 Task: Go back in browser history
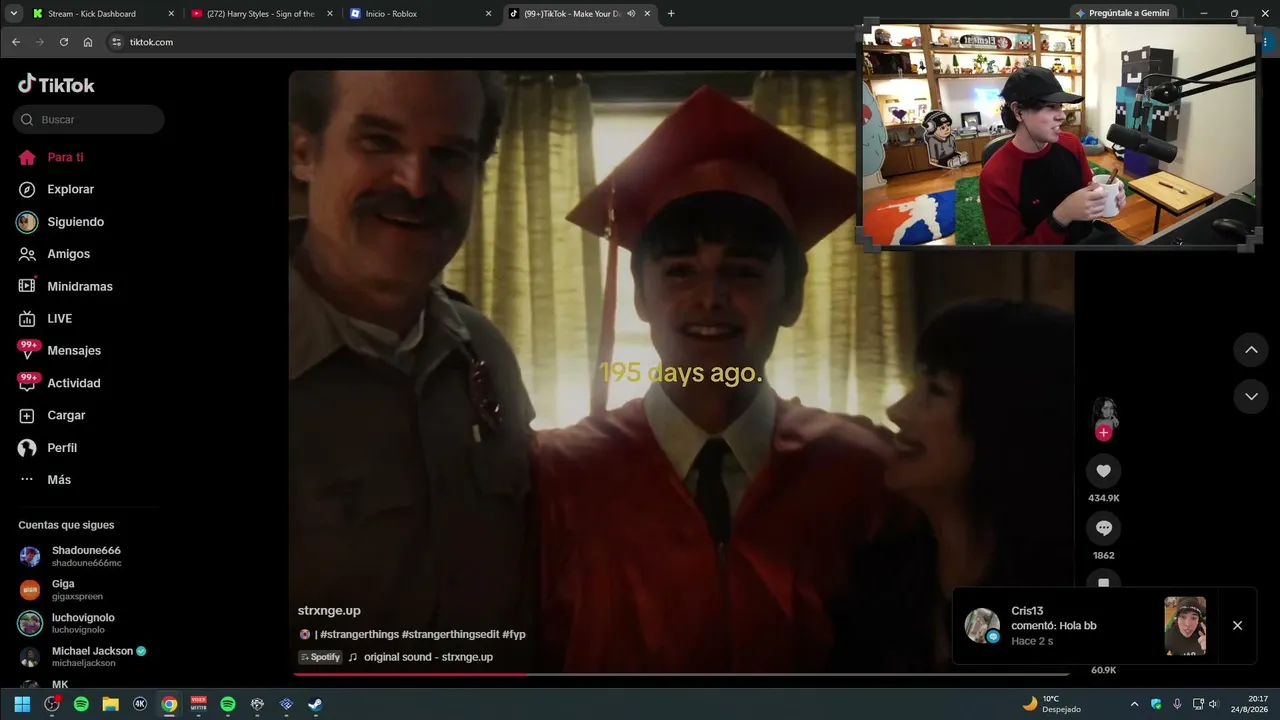16,42
